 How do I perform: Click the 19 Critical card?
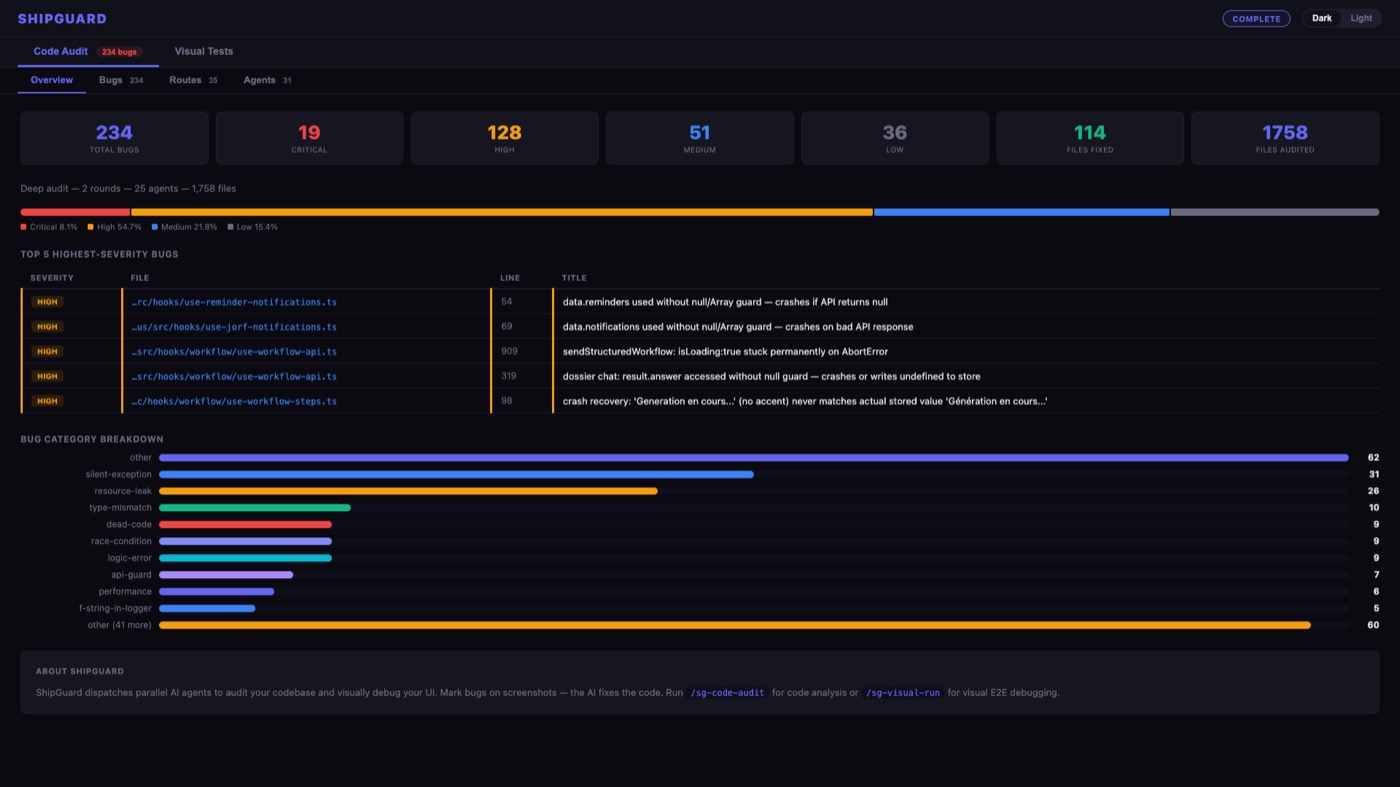pyautogui.click(x=309, y=138)
